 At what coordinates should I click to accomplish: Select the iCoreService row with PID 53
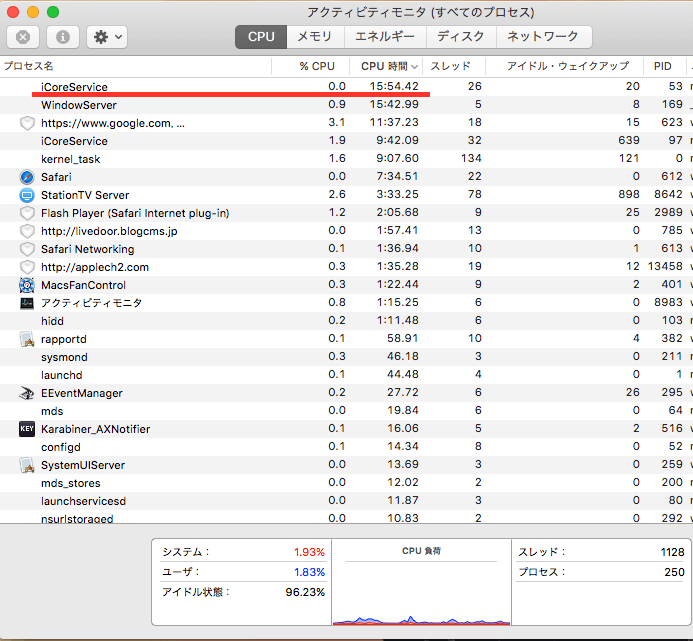click(346, 87)
